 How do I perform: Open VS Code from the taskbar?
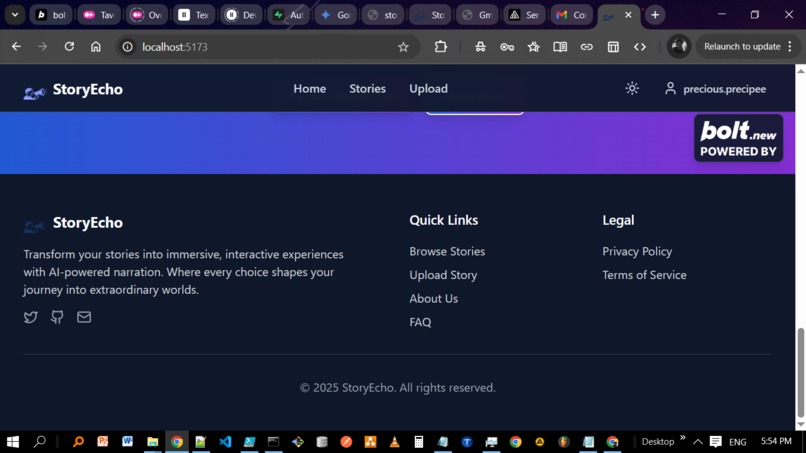click(x=225, y=442)
